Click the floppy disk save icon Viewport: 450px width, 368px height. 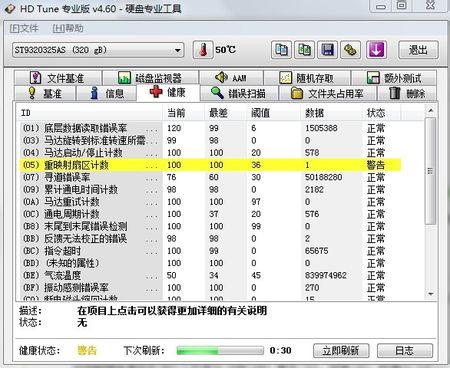pos(327,50)
